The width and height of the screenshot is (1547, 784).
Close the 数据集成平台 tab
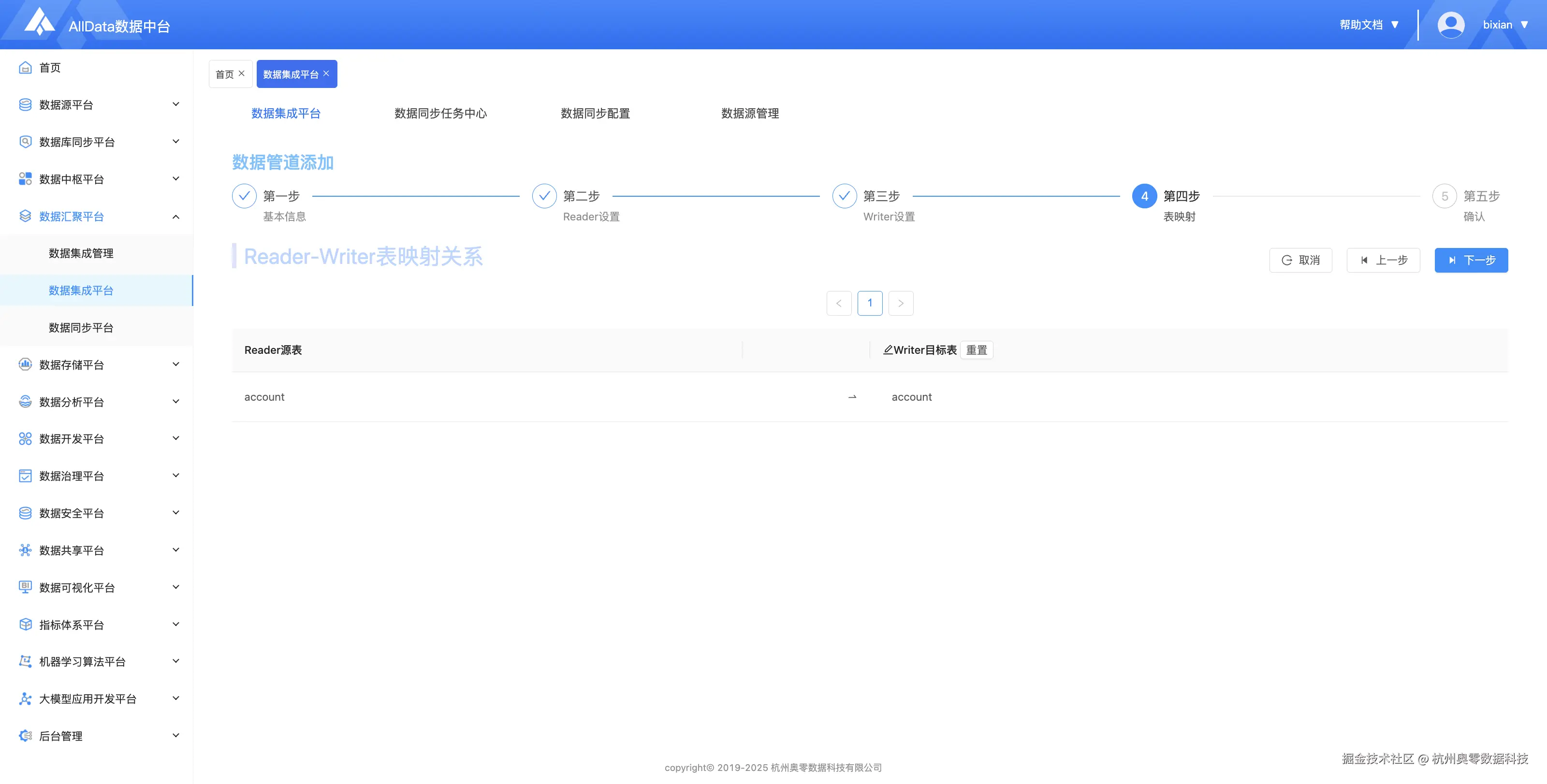(x=326, y=73)
